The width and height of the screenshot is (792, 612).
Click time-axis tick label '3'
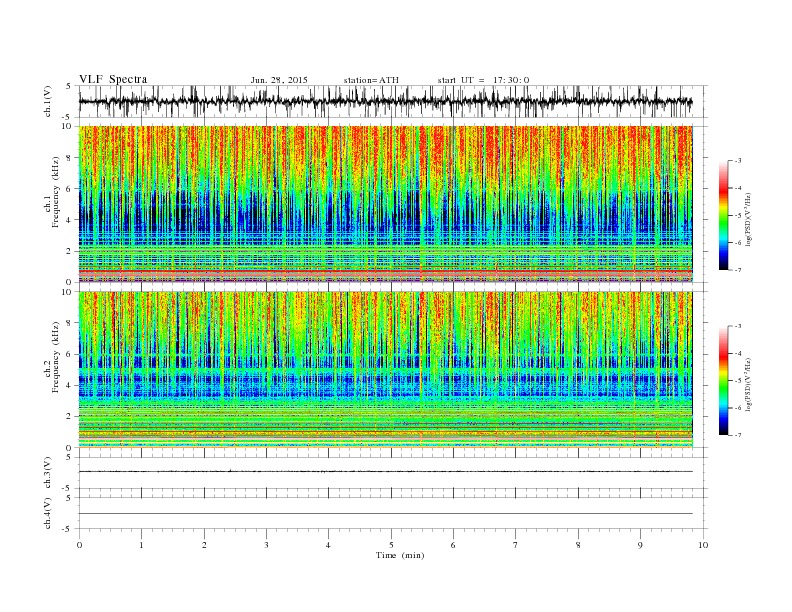266,545
